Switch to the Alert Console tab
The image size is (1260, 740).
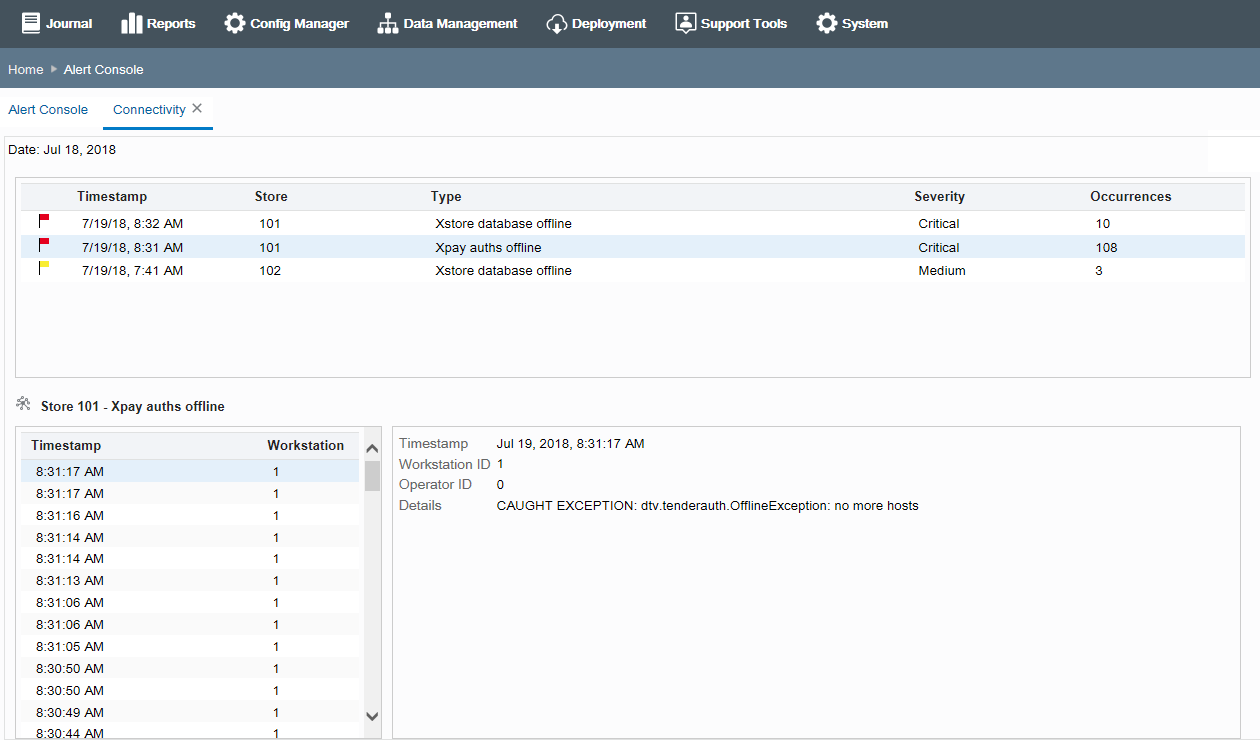pyautogui.click(x=48, y=110)
